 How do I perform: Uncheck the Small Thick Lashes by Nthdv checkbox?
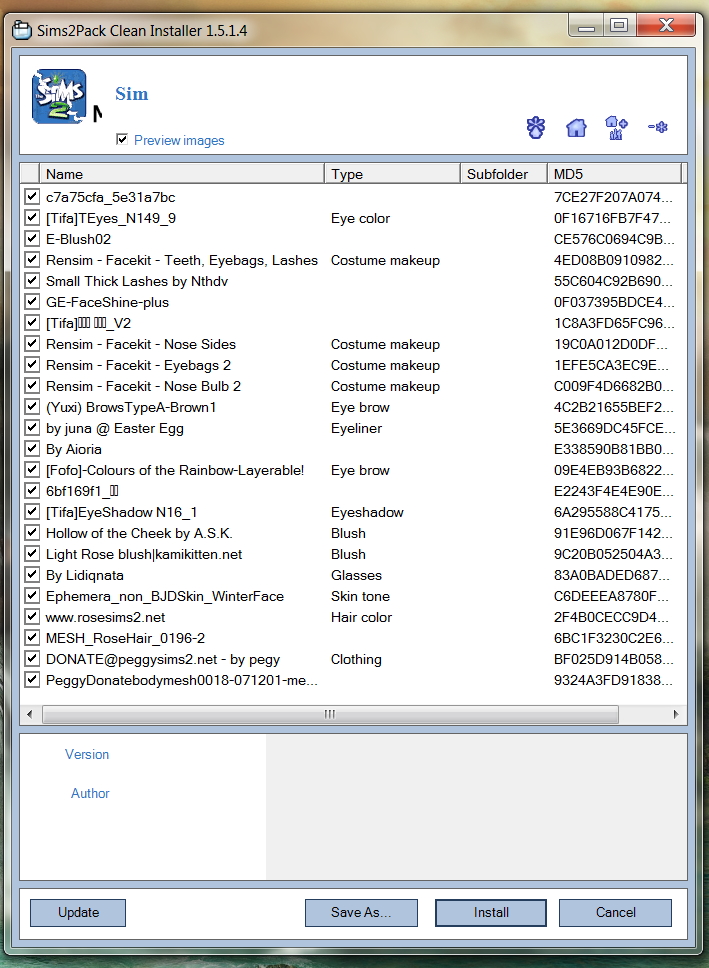click(31, 281)
